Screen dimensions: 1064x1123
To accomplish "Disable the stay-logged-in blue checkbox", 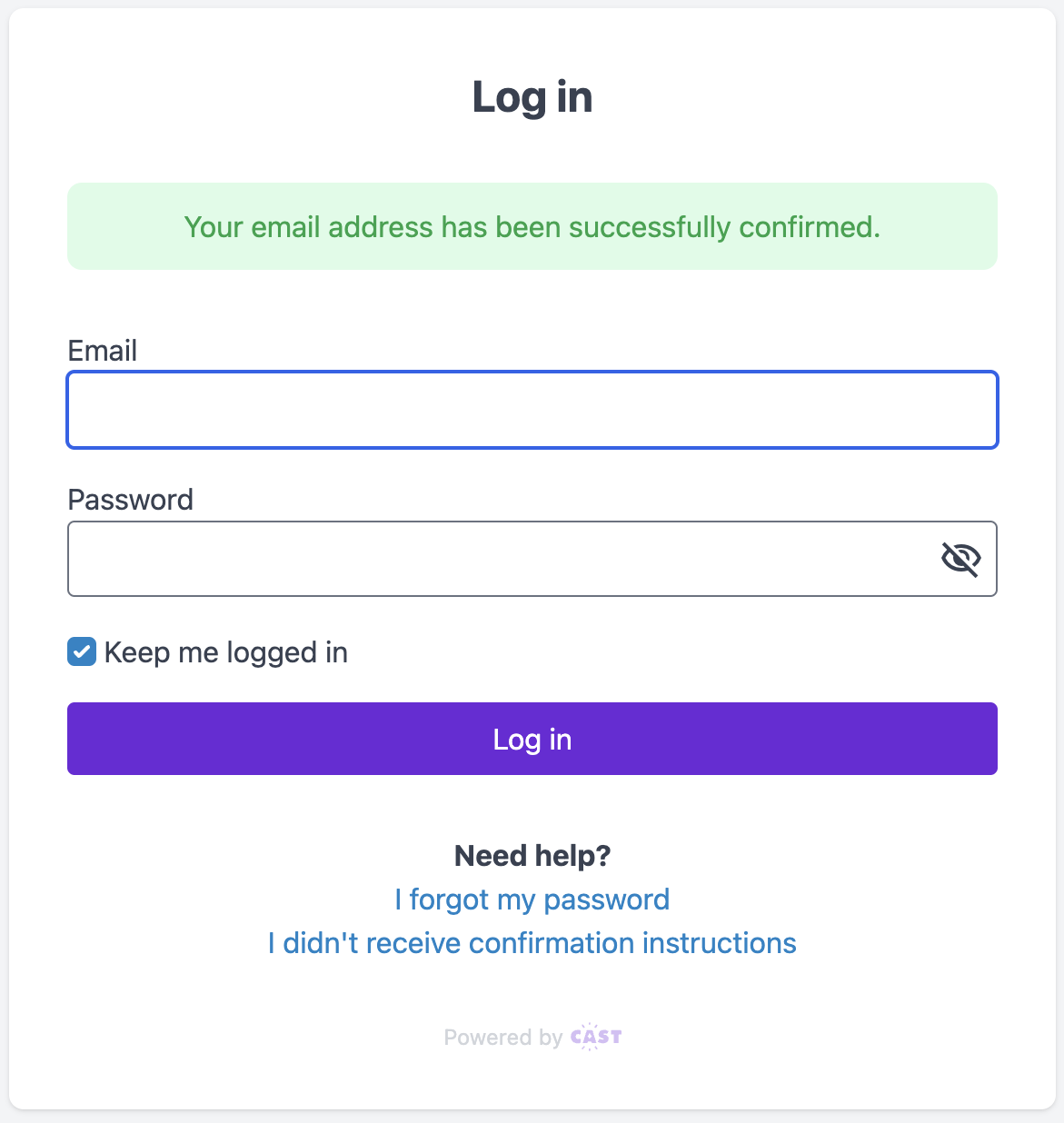I will pos(82,651).
